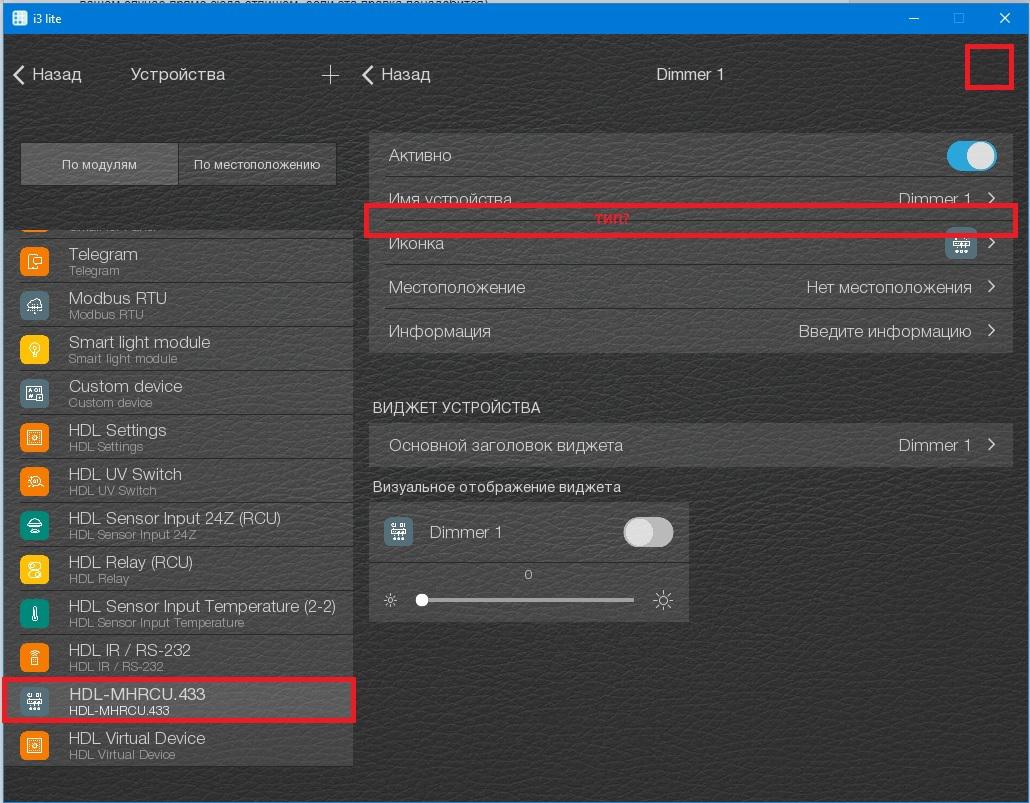The width and height of the screenshot is (1030, 803).
Task: Click the Dimmer brightness slider handle
Action: click(x=422, y=600)
